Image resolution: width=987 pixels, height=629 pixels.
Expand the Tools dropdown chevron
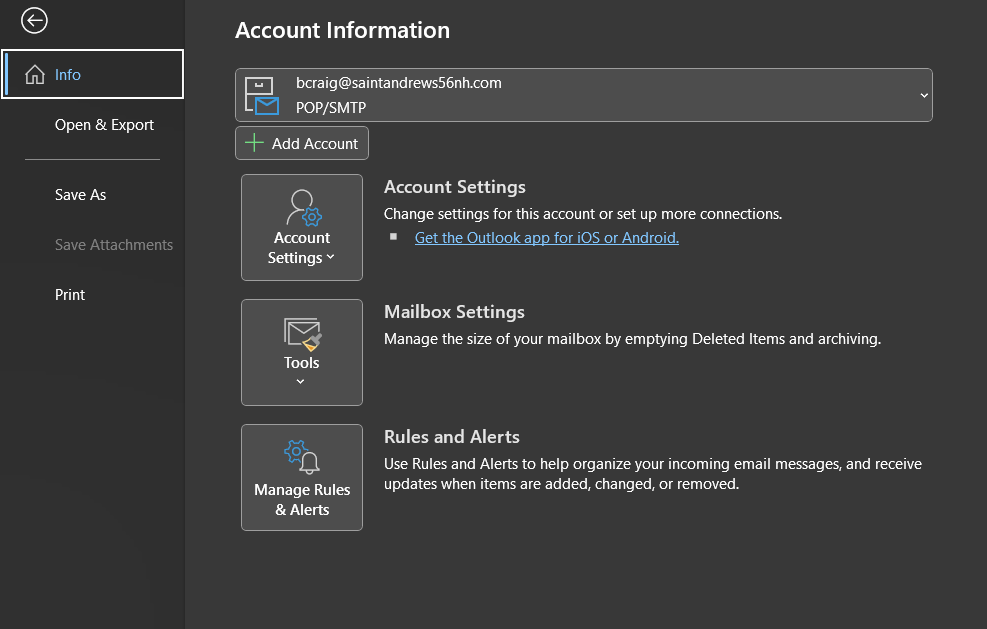[x=301, y=381]
